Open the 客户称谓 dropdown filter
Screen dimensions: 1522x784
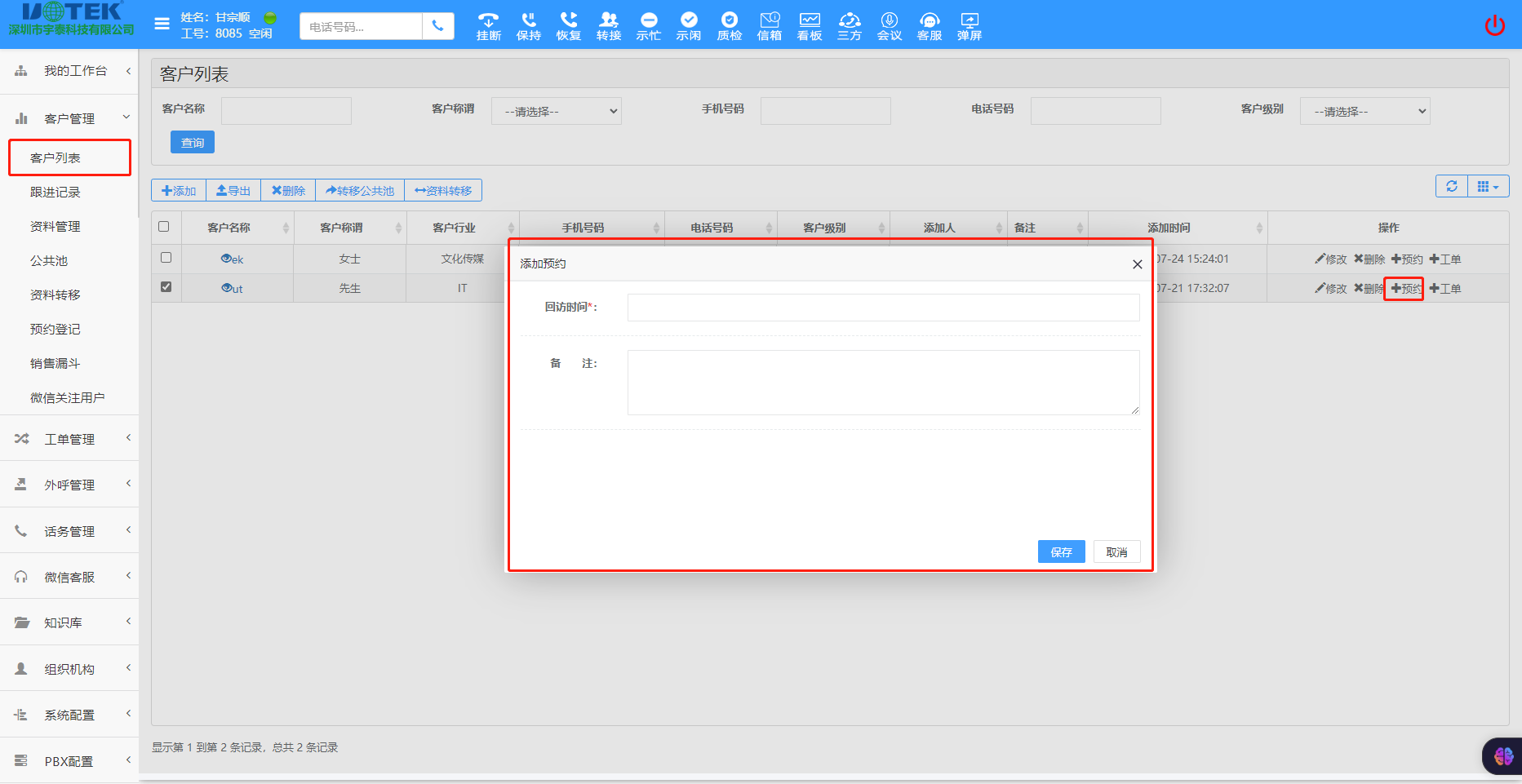(556, 112)
